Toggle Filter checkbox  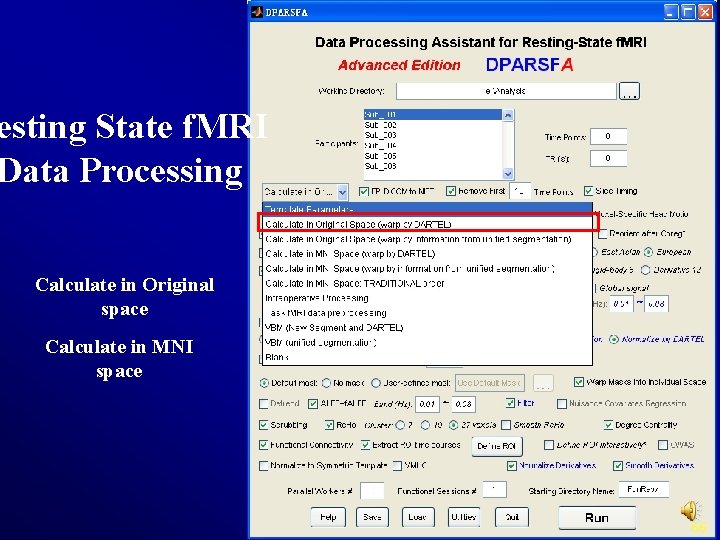coord(510,403)
